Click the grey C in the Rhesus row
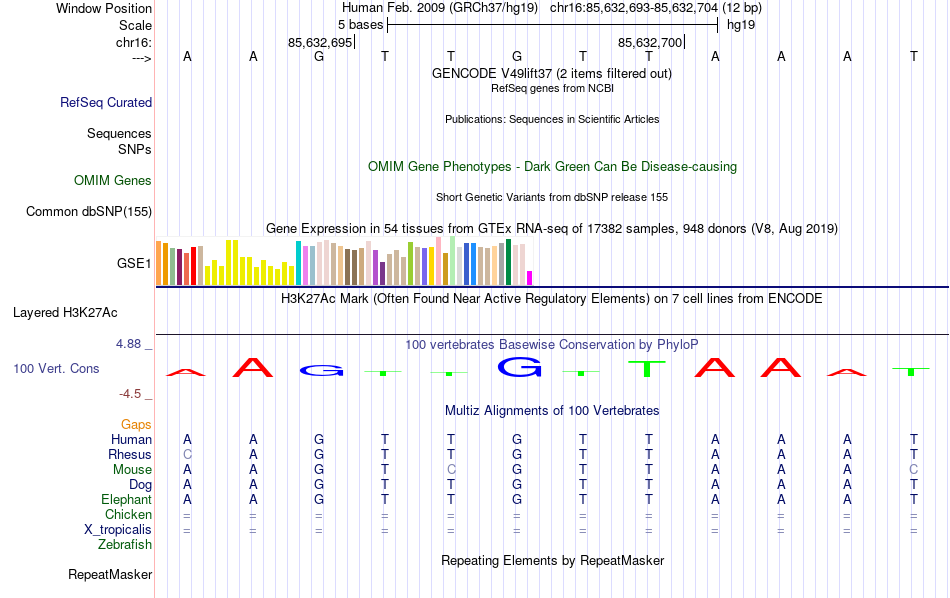 (x=187, y=454)
